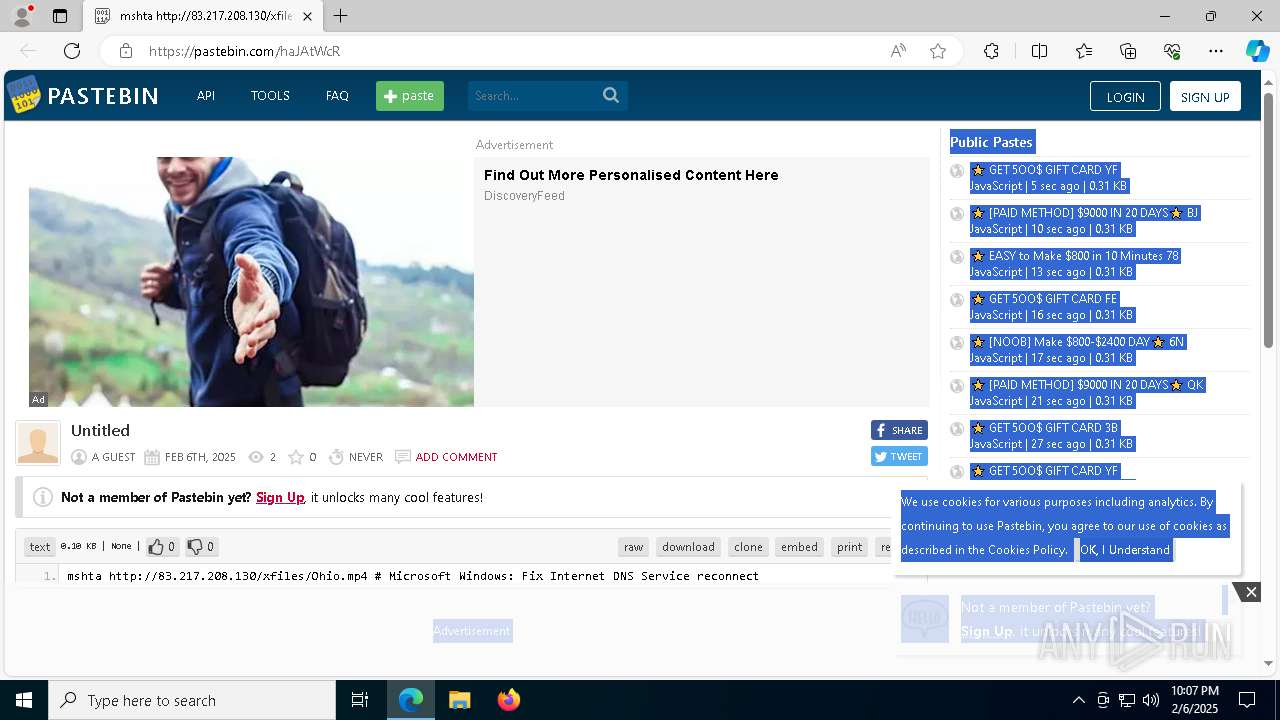1280x720 pixels.
Task: Open the API menu item
Action: (206, 96)
